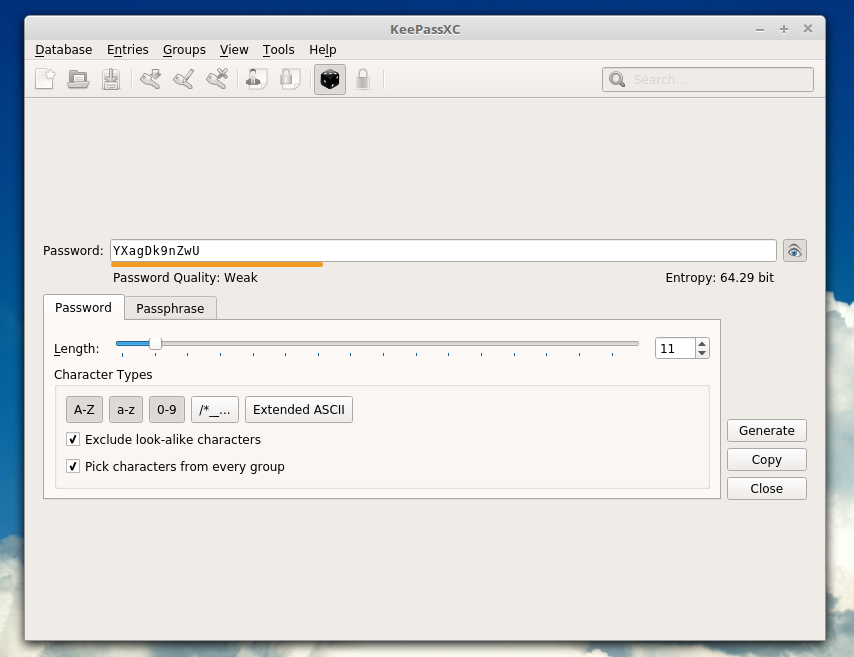Select the Password tab
This screenshot has height=657, width=854.
(x=83, y=307)
